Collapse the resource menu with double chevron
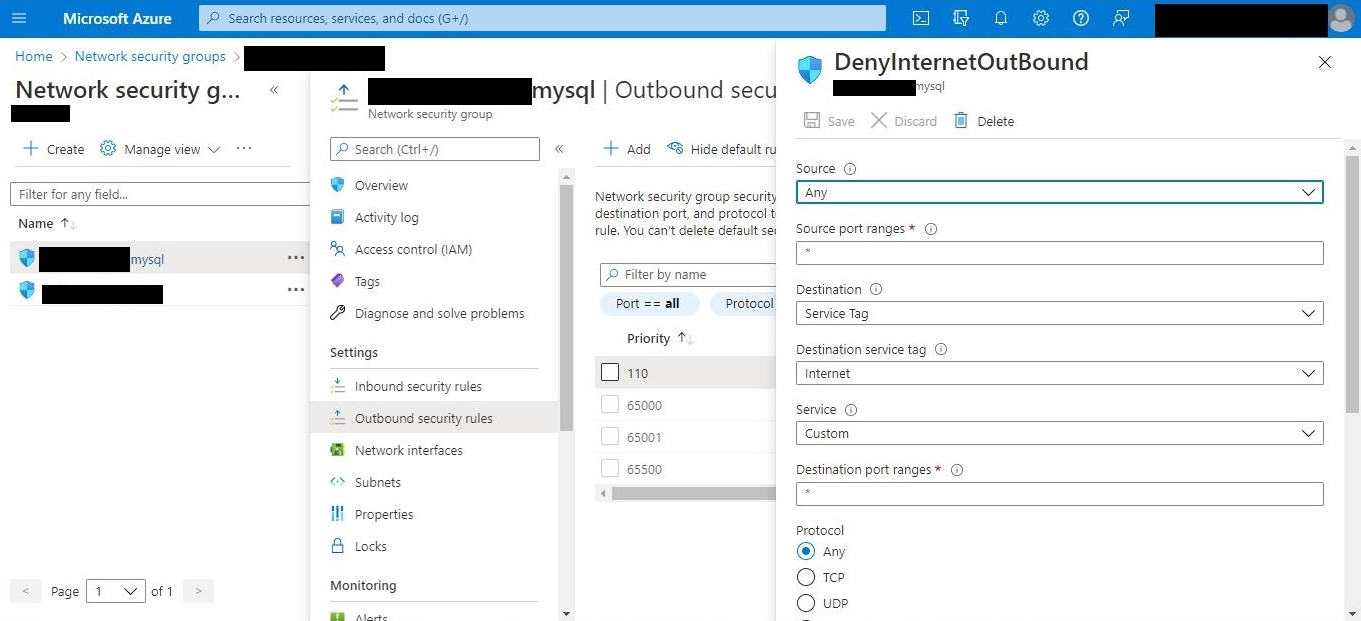This screenshot has width=1361, height=621. (x=559, y=149)
